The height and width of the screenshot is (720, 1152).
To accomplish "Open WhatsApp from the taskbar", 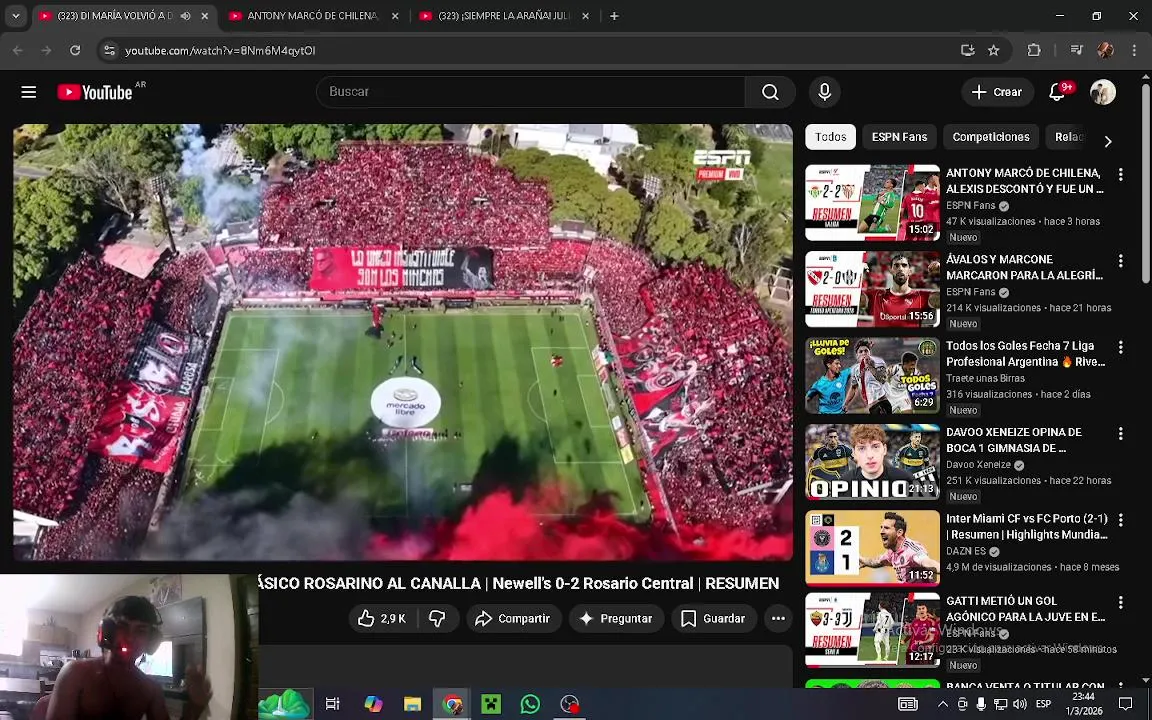I will pyautogui.click(x=530, y=704).
